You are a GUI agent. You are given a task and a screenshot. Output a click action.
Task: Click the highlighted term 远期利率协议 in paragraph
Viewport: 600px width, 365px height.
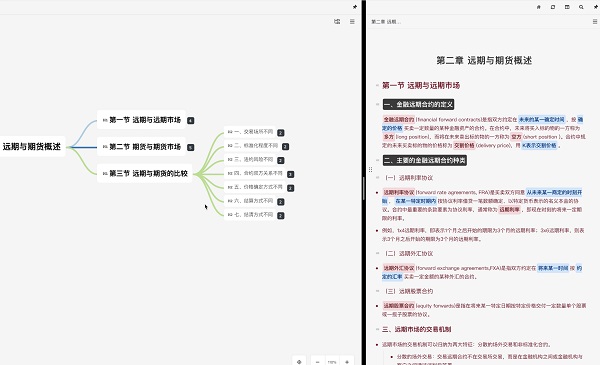click(x=399, y=192)
